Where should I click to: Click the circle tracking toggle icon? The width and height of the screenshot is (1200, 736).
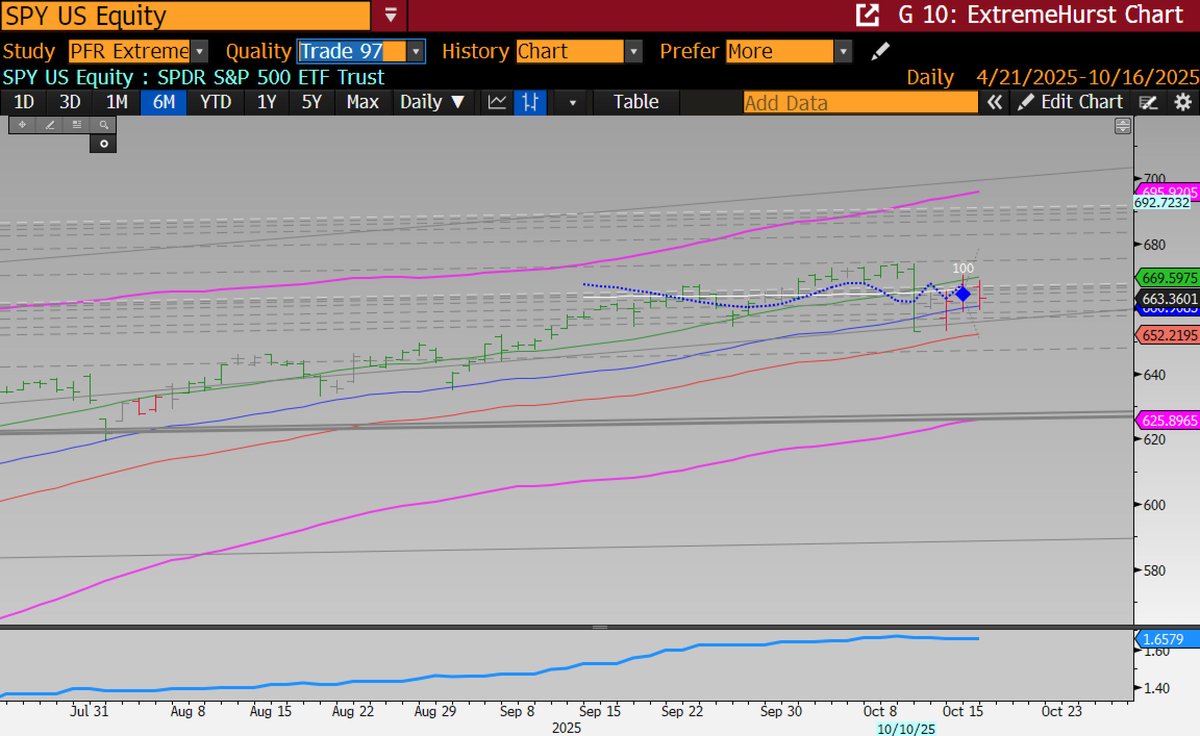click(102, 143)
